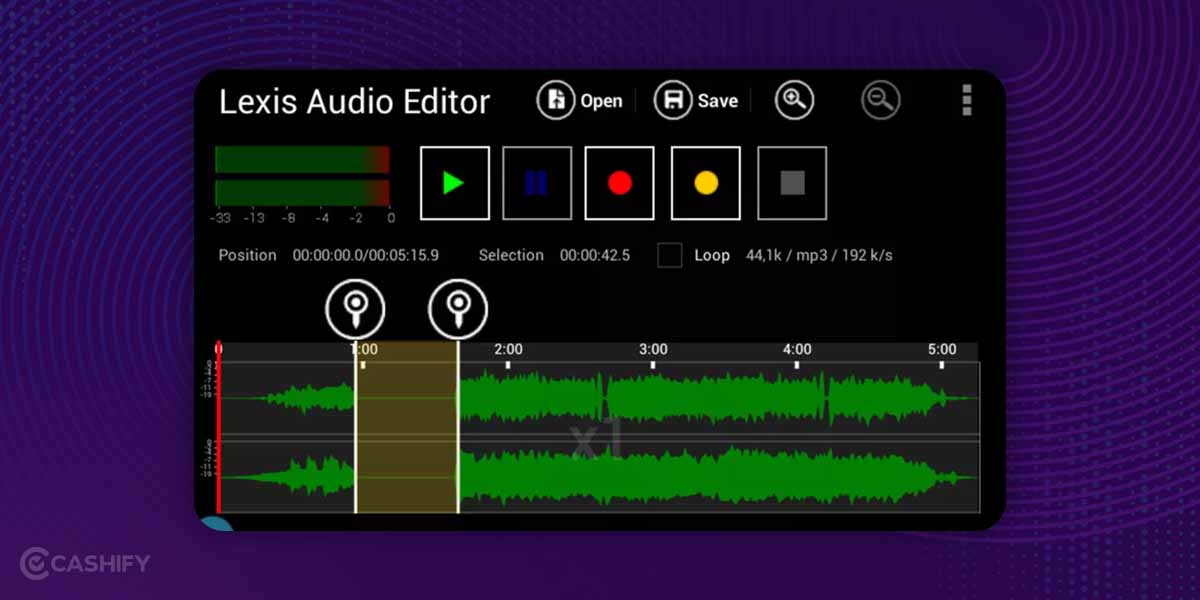Open the three-dot overflow menu
The width and height of the screenshot is (1200, 600).
click(965, 100)
